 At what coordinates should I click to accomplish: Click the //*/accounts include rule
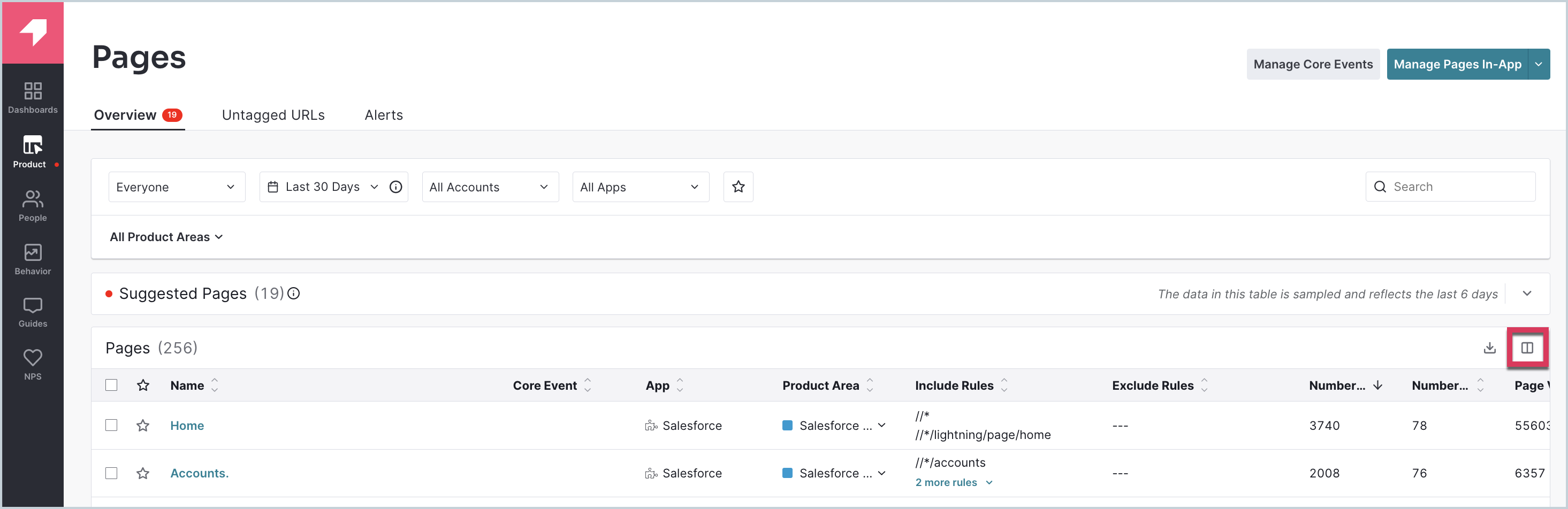pyautogui.click(x=950, y=463)
